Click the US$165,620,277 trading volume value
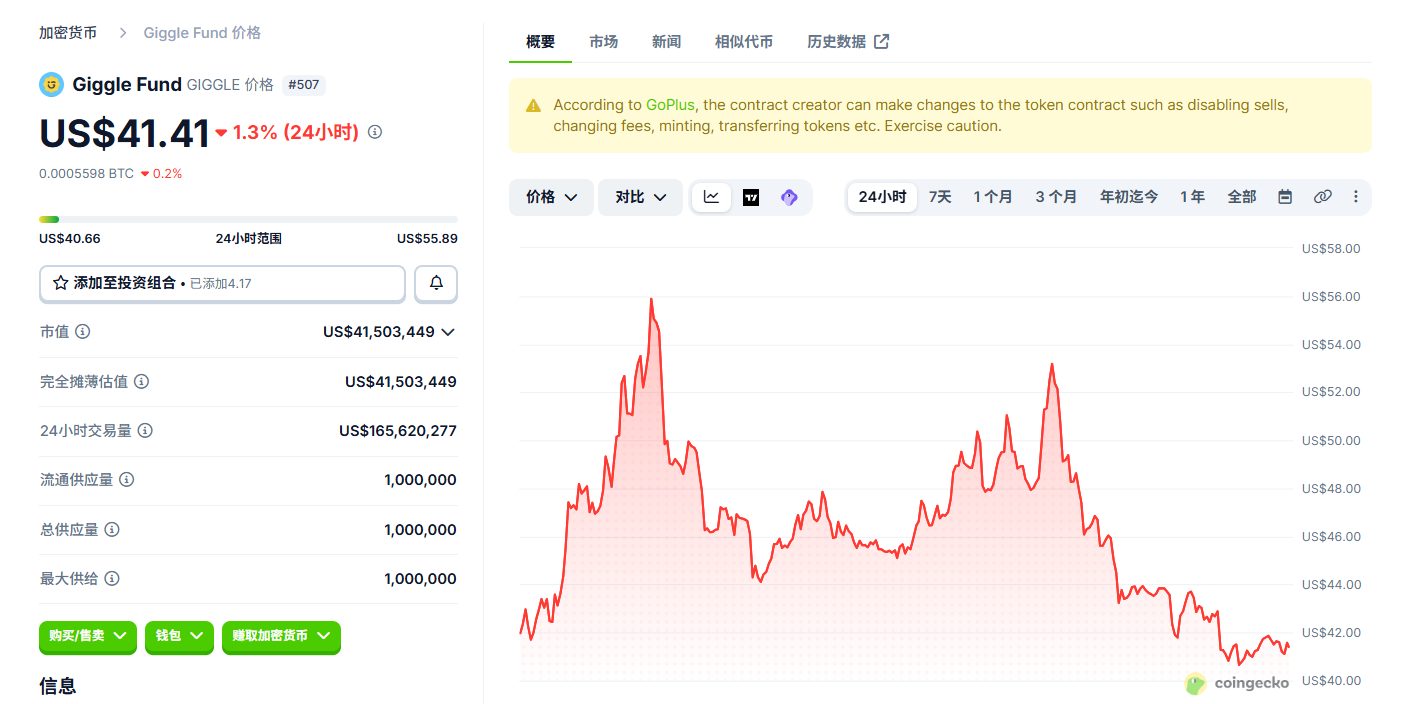This screenshot has width=1421, height=704. click(398, 431)
